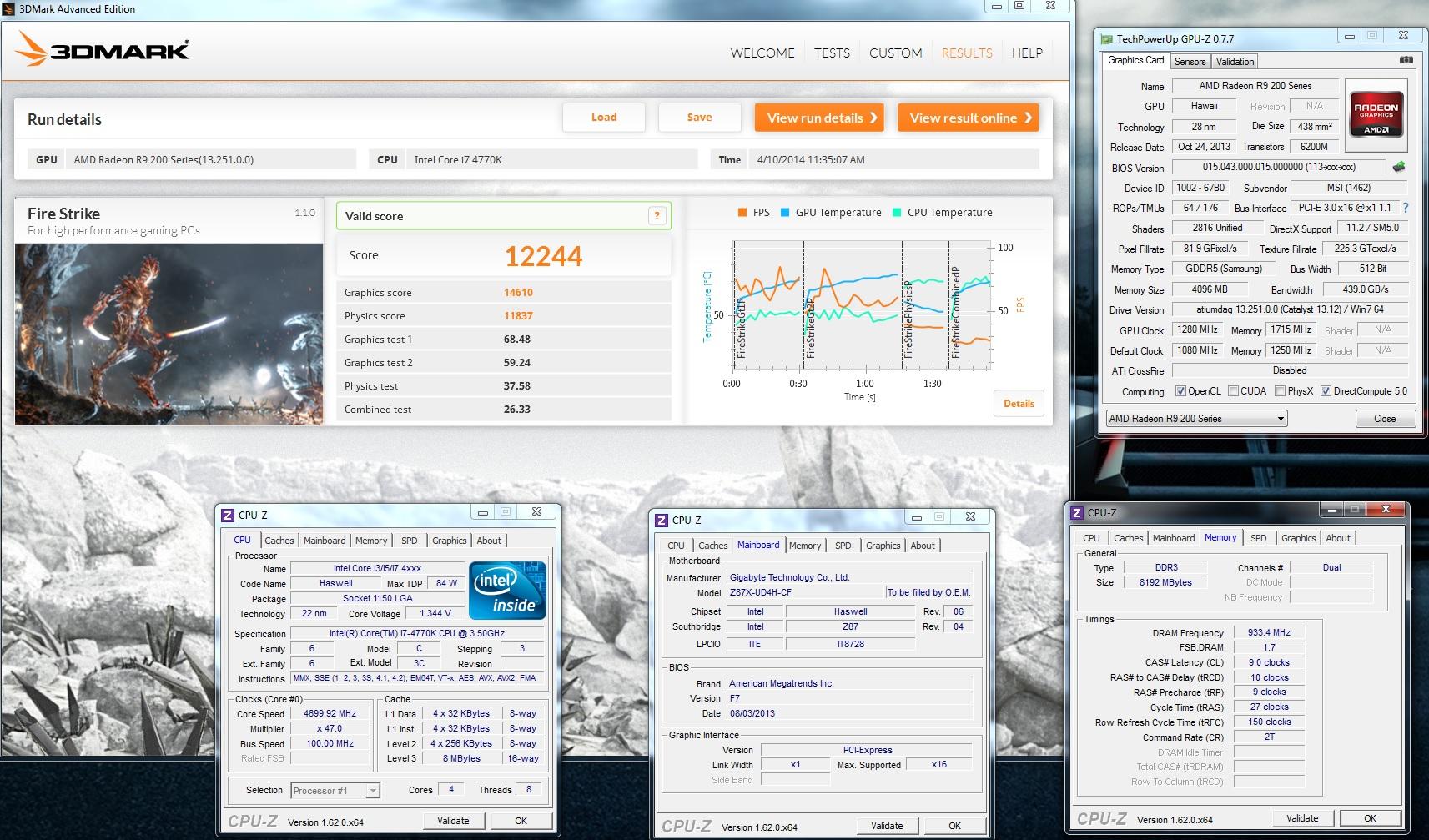This screenshot has width=1429, height=840.
Task: Click OK in the CPU-Z Mainboard window
Action: click(954, 826)
